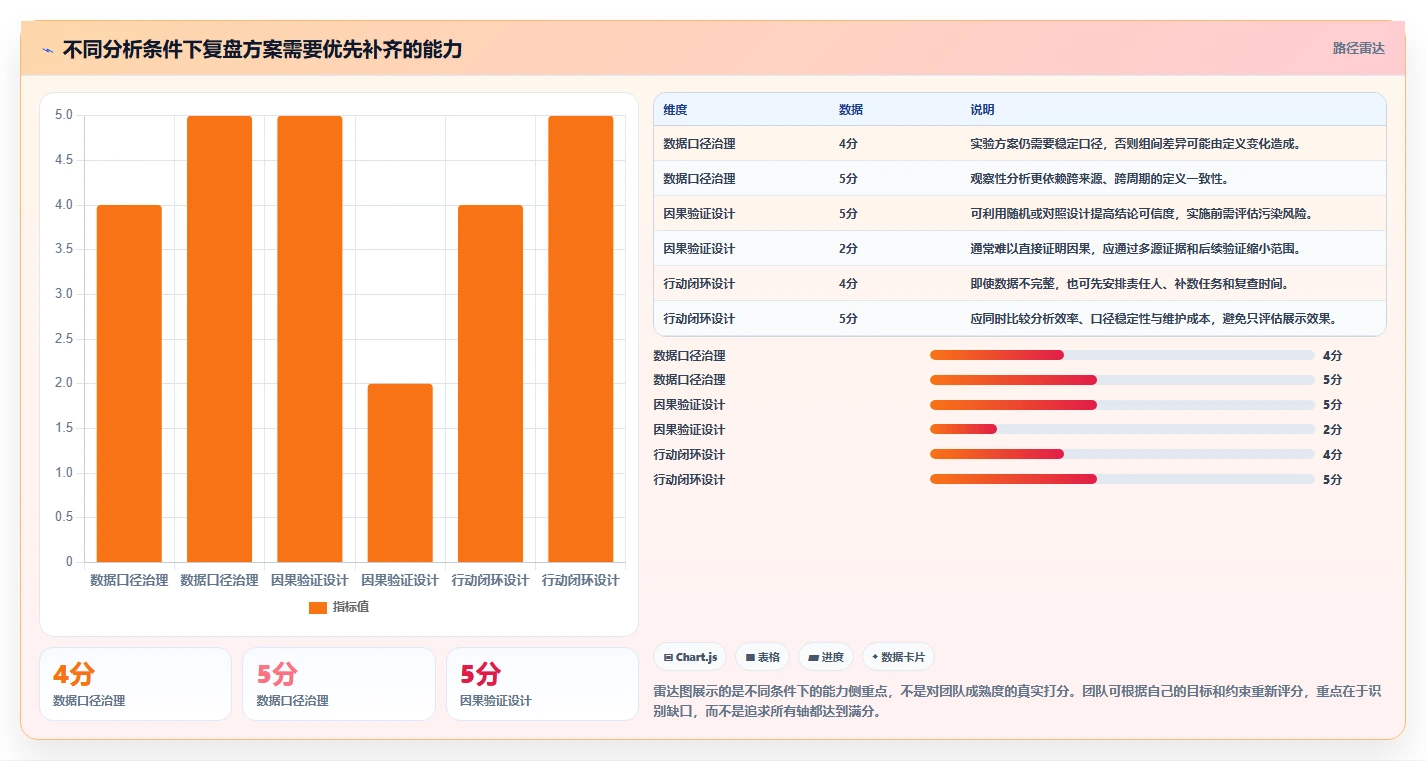Viewport: 1426px width, 761px height.
Task: Select the 行动闭环设计 chart bar at value 4
Action: pos(490,383)
